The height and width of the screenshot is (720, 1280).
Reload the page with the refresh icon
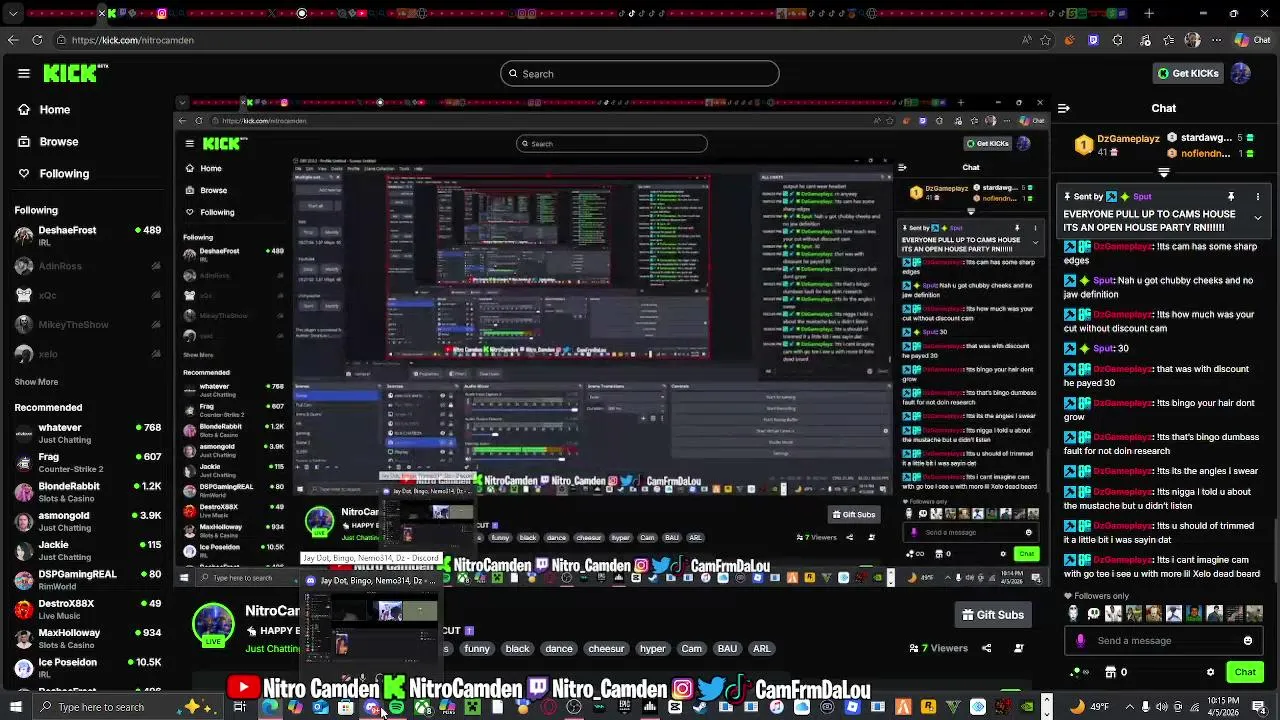(37, 40)
